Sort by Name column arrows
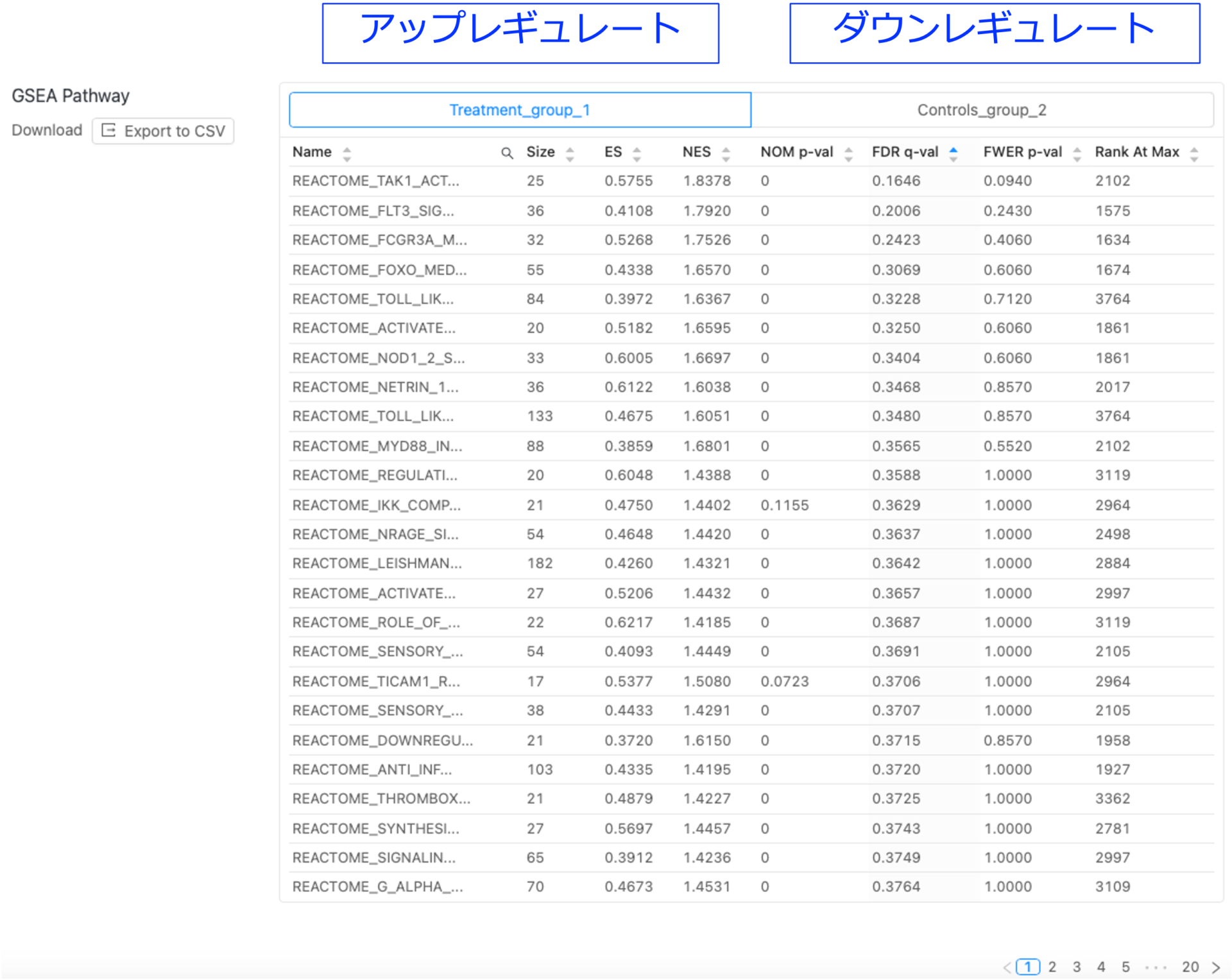This screenshot has width=1232, height=980. pos(347,153)
